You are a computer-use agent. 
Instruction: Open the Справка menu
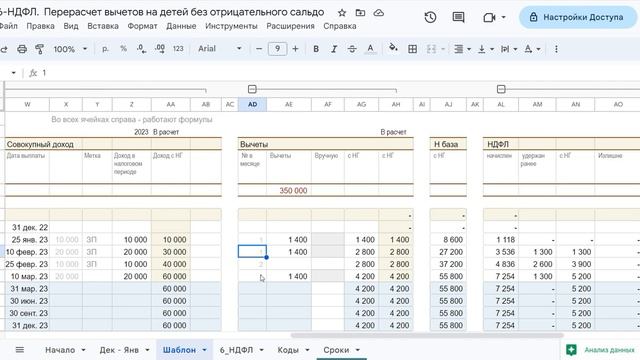click(x=340, y=26)
